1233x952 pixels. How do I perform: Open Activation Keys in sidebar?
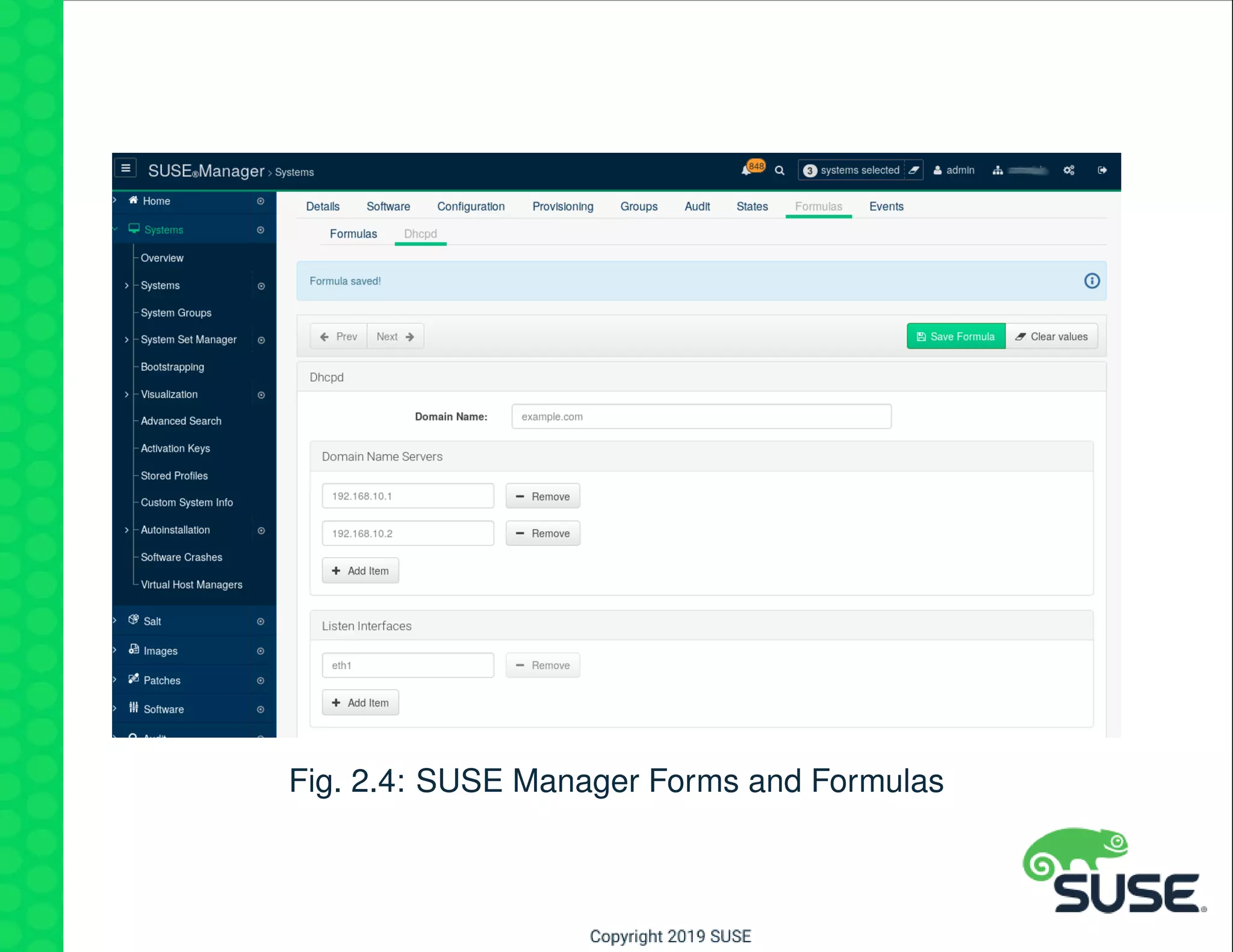pyautogui.click(x=175, y=448)
